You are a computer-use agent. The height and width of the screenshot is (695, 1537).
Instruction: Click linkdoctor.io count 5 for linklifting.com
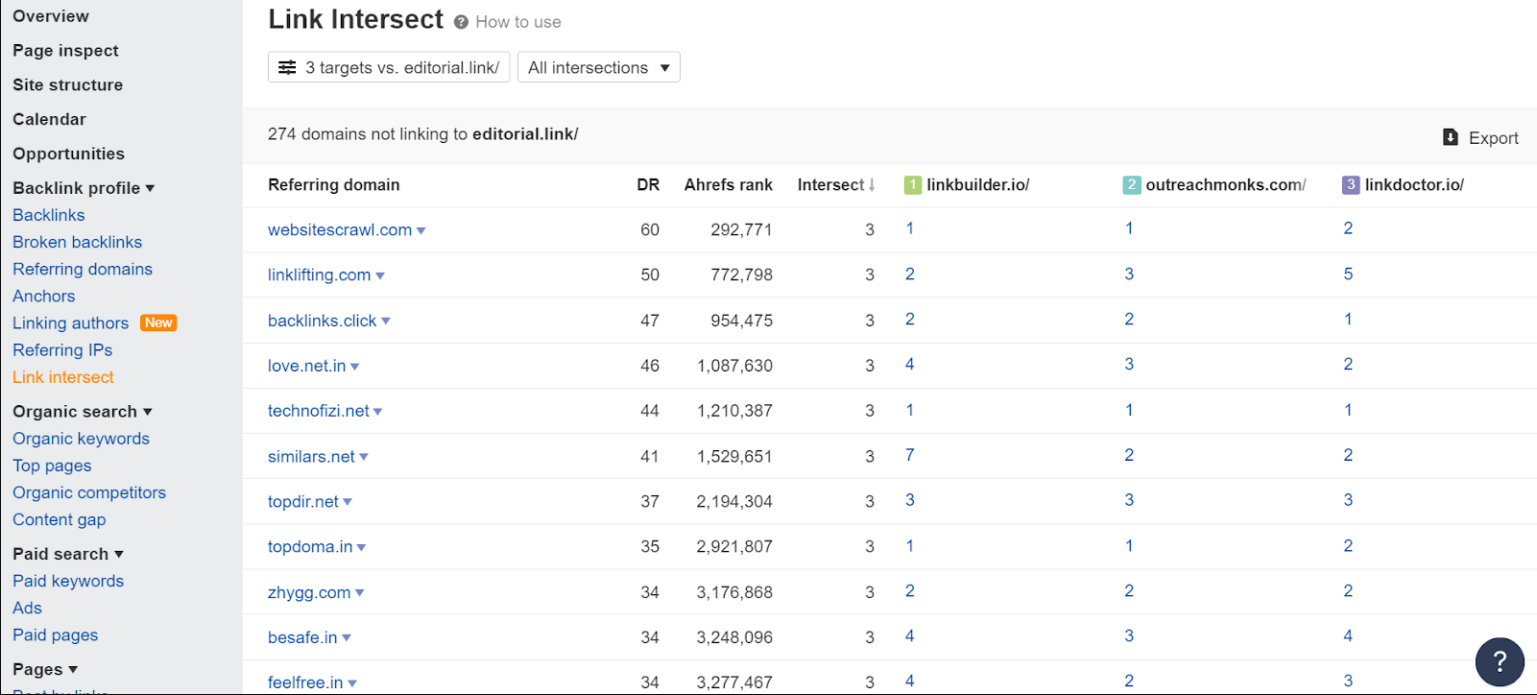pos(1348,274)
